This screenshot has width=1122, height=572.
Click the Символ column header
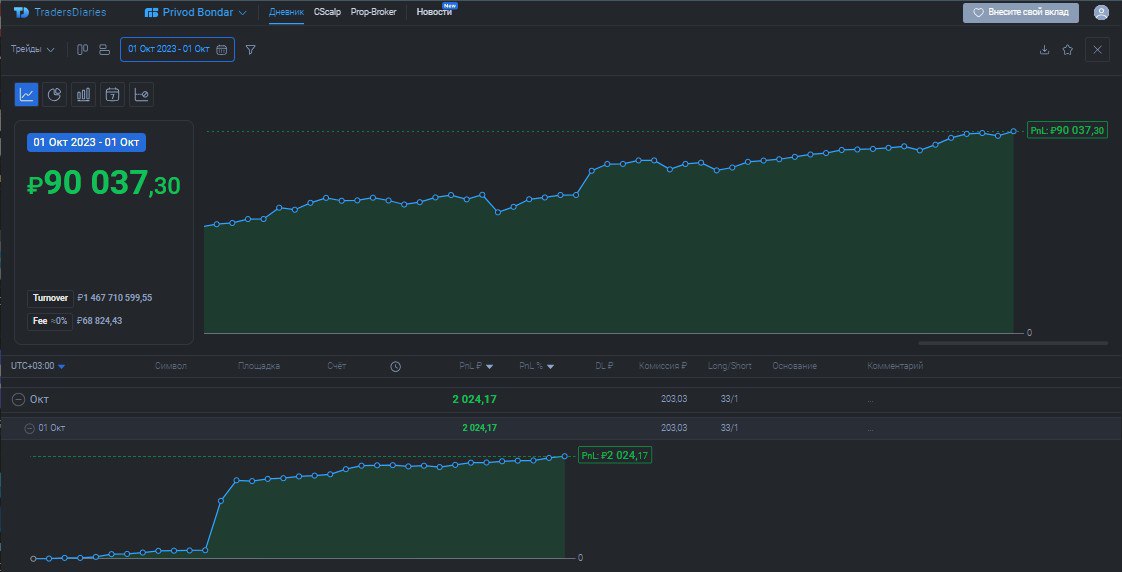(170, 367)
